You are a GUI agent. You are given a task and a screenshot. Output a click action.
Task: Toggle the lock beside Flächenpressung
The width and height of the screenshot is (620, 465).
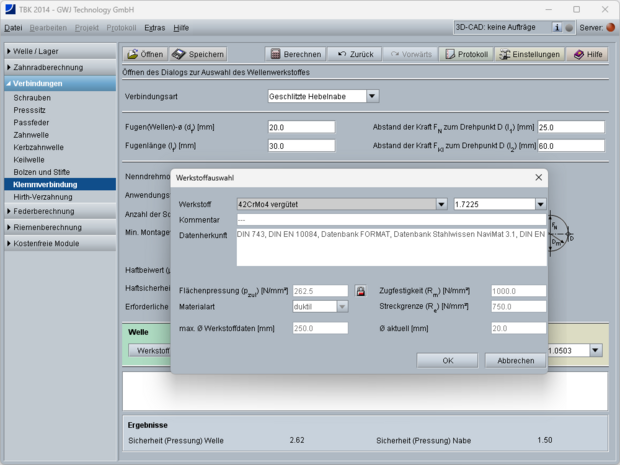(361, 291)
